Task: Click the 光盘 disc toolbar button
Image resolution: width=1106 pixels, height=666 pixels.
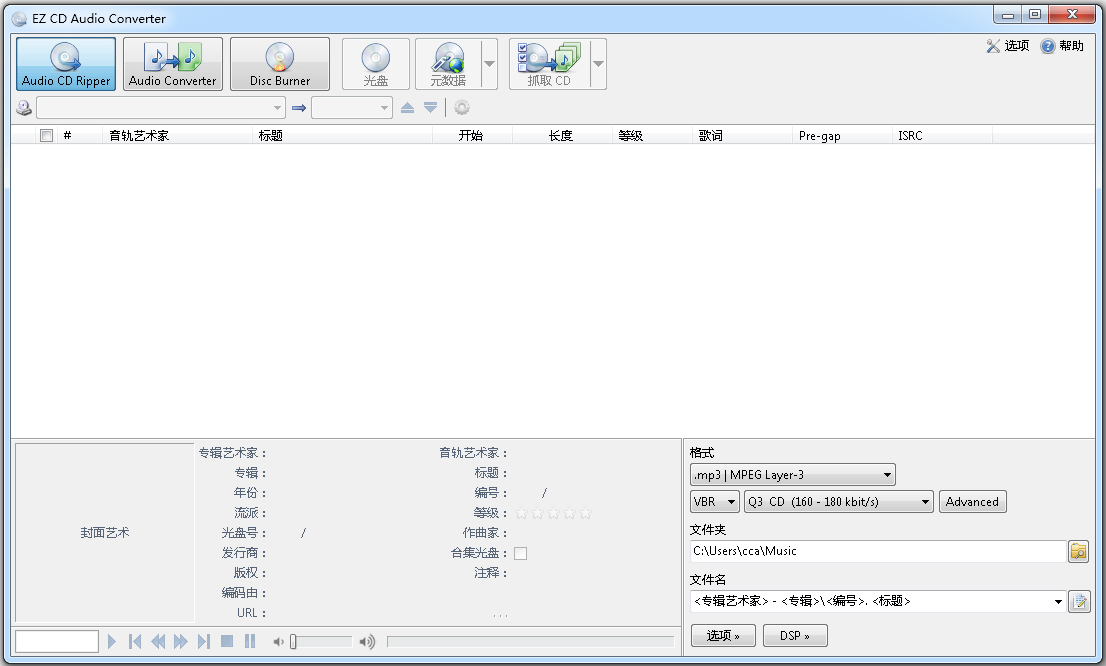Action: (x=375, y=64)
